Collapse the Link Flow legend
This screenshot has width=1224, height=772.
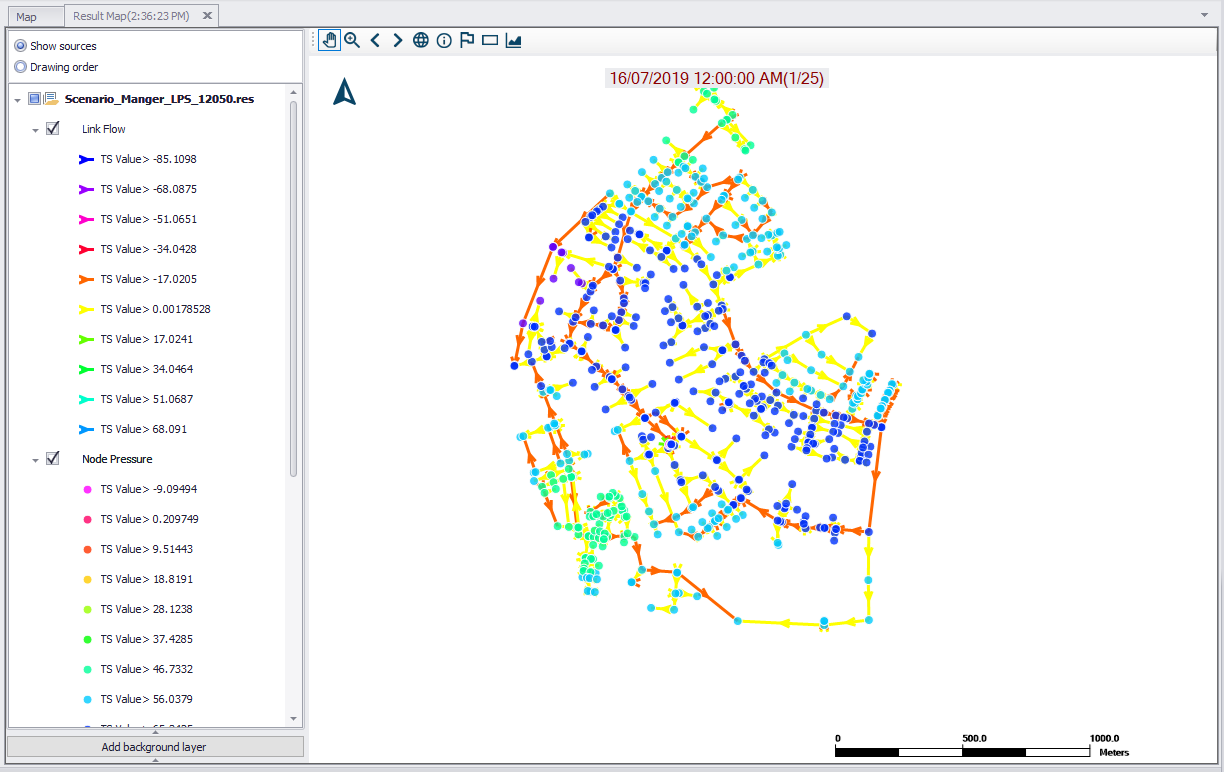point(36,130)
